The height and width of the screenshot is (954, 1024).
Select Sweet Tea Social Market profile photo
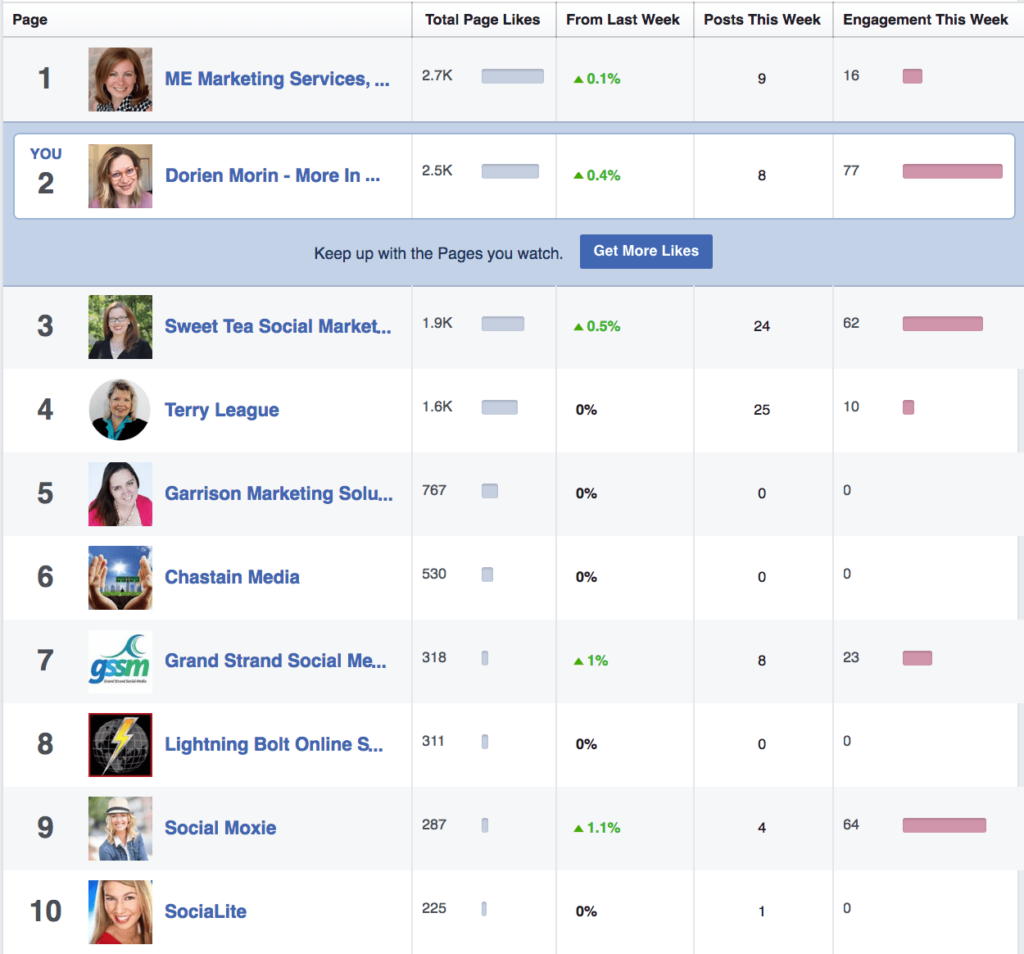[120, 326]
